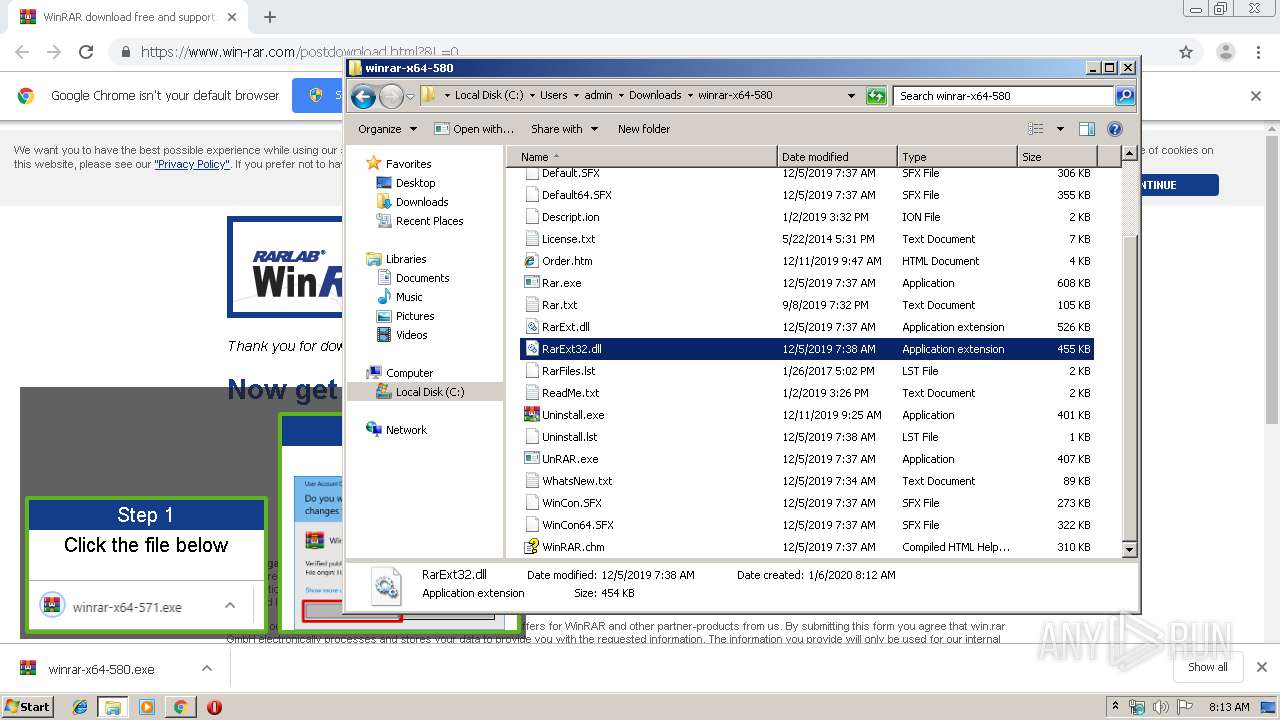Open the Documents library
The height and width of the screenshot is (720, 1280).
pyautogui.click(x=422, y=278)
